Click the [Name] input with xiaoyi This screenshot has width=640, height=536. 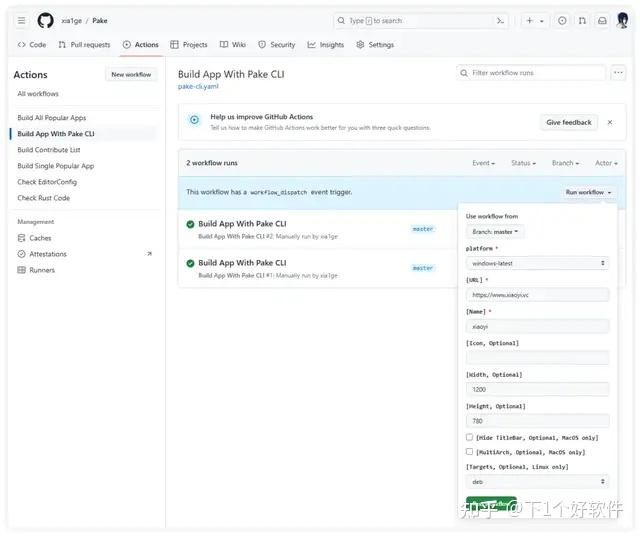538,327
